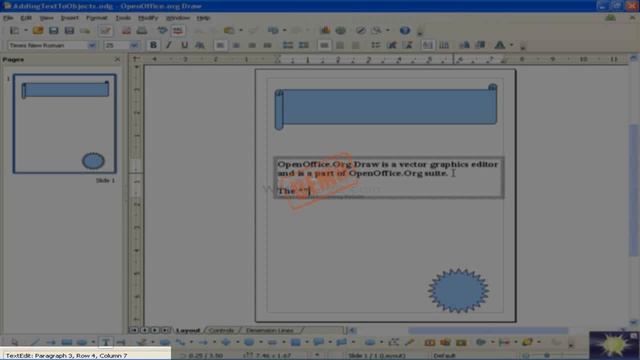Toggle Bullets On/Off
Image resolution: width=640 pixels, height=360 pixels.
click(x=376, y=45)
